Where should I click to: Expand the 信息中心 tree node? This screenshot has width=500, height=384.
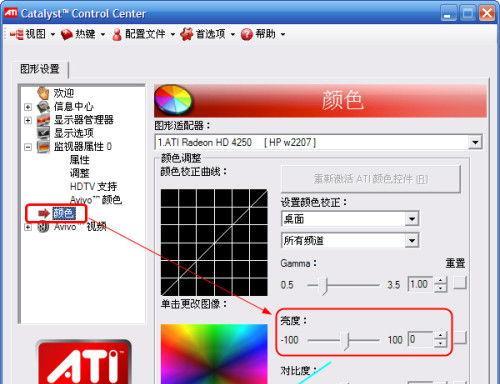tap(28, 107)
